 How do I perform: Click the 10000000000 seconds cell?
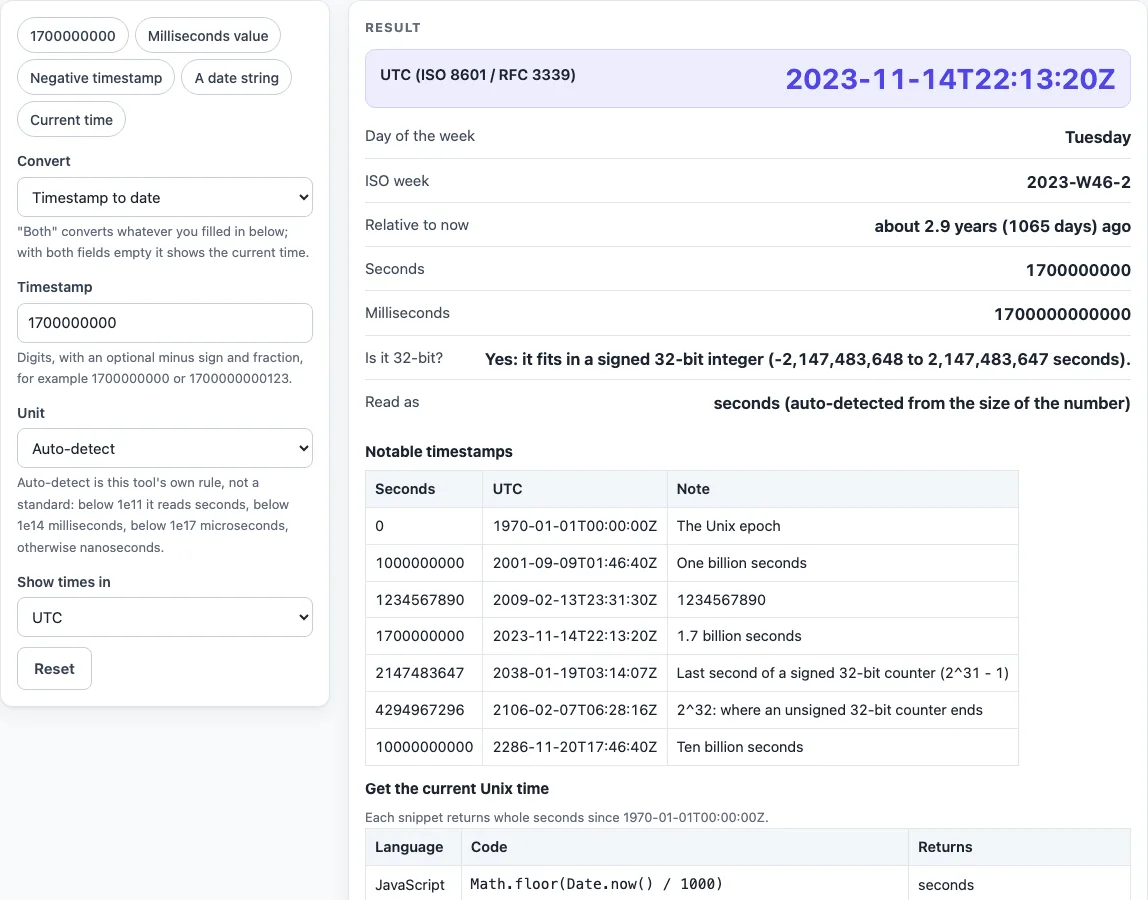[424, 747]
